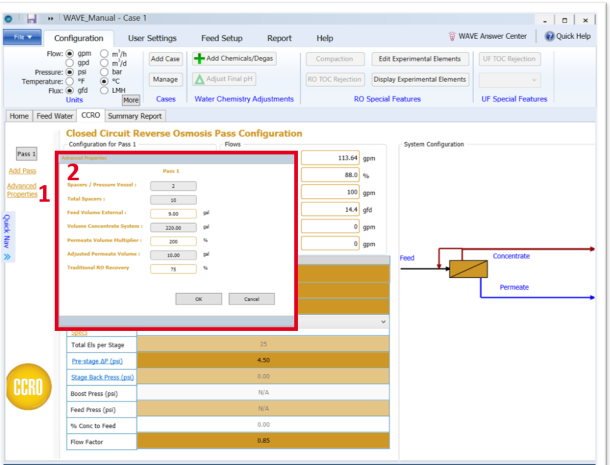610x465 pixels.
Task: Select gfd flux unit
Action: pyautogui.click(x=70, y=91)
